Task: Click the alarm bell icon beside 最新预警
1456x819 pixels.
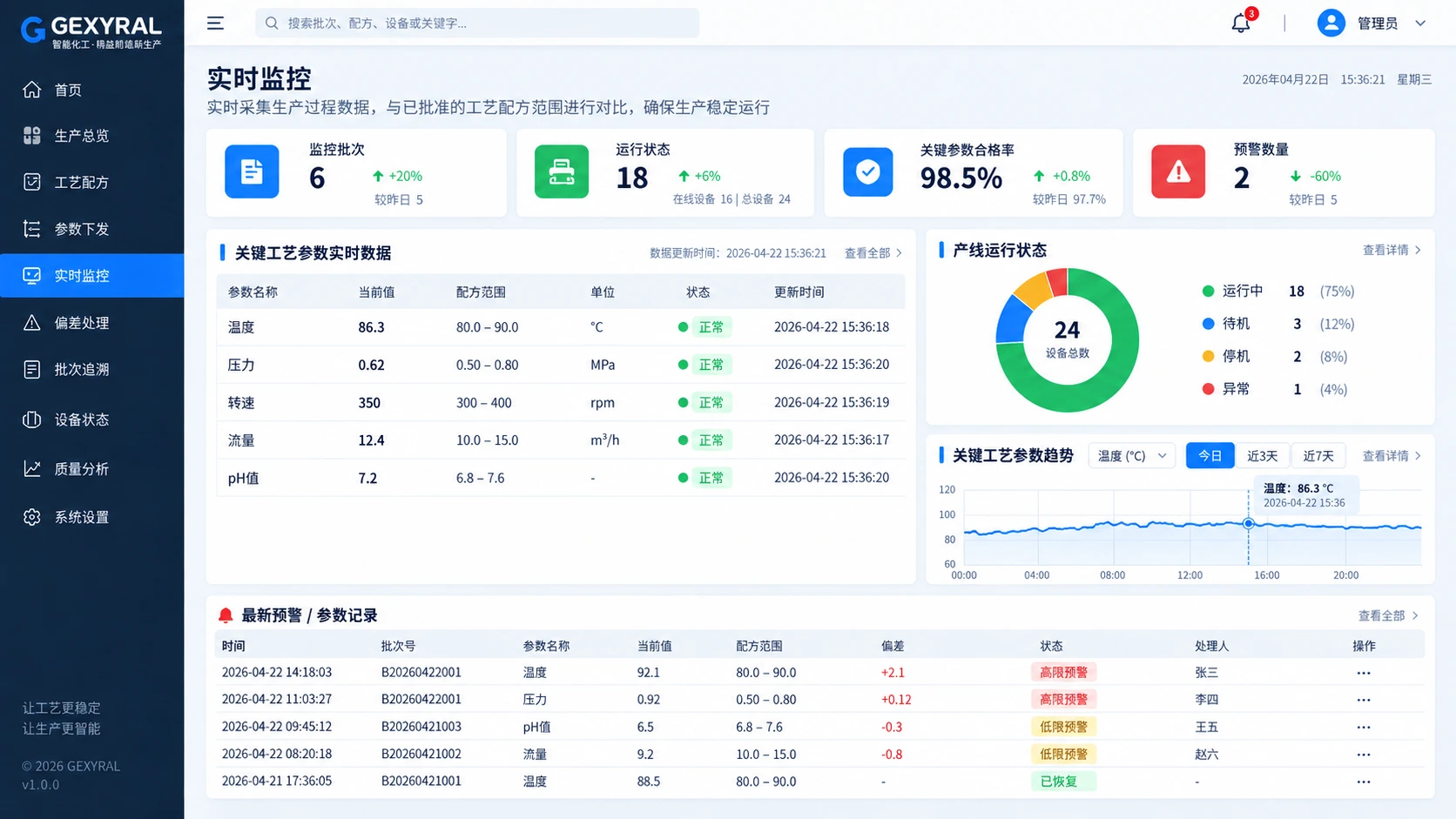Action: click(x=226, y=615)
